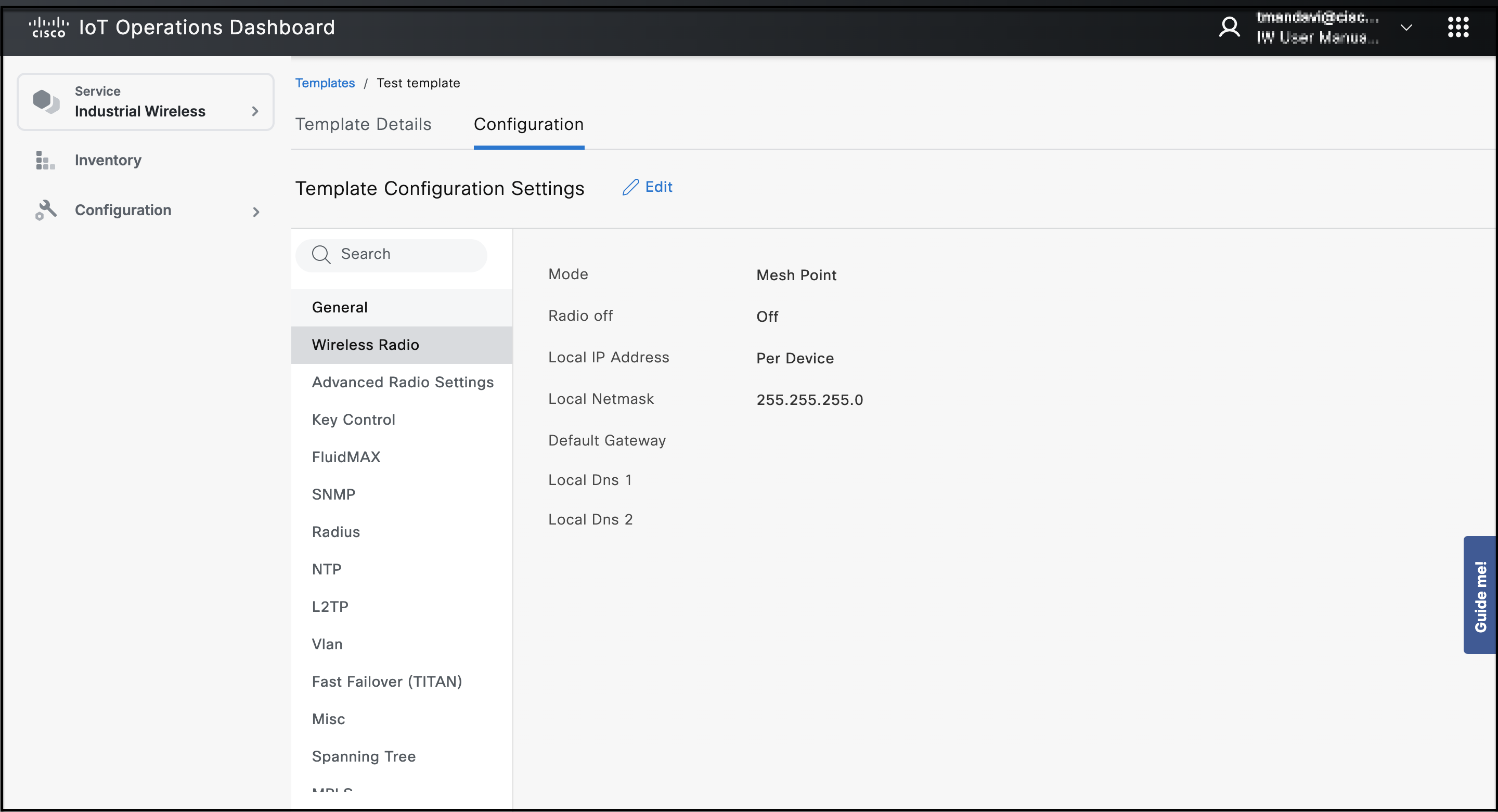Image resolution: width=1498 pixels, height=812 pixels.
Task: Click the Configuration wrench icon
Action: [45, 210]
